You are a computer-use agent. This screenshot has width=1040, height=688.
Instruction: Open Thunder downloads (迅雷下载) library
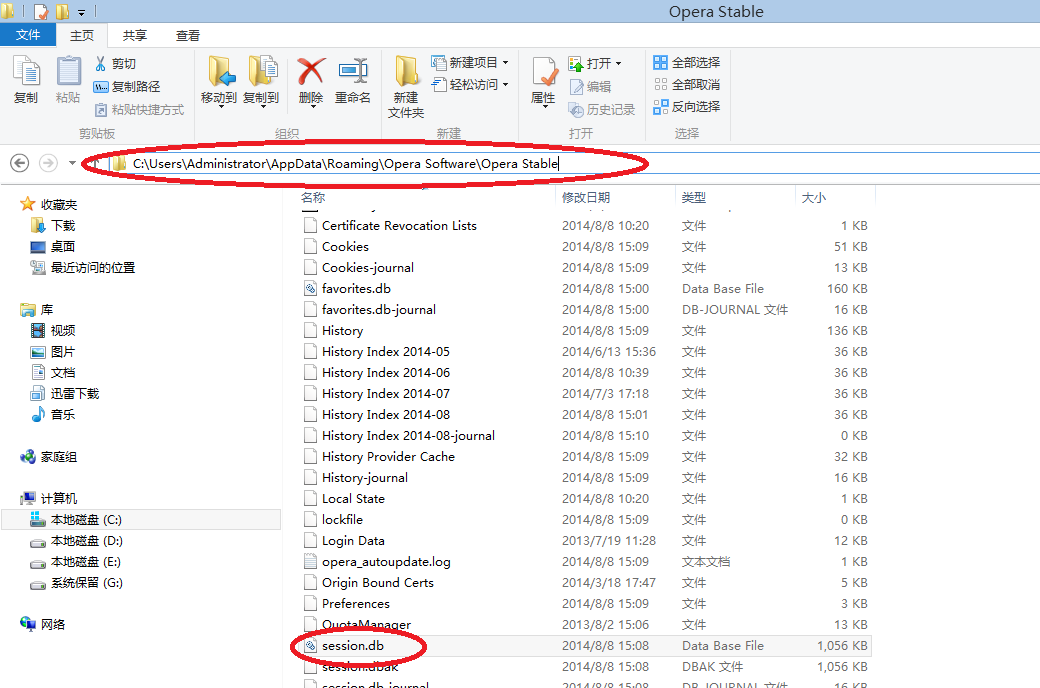65,393
